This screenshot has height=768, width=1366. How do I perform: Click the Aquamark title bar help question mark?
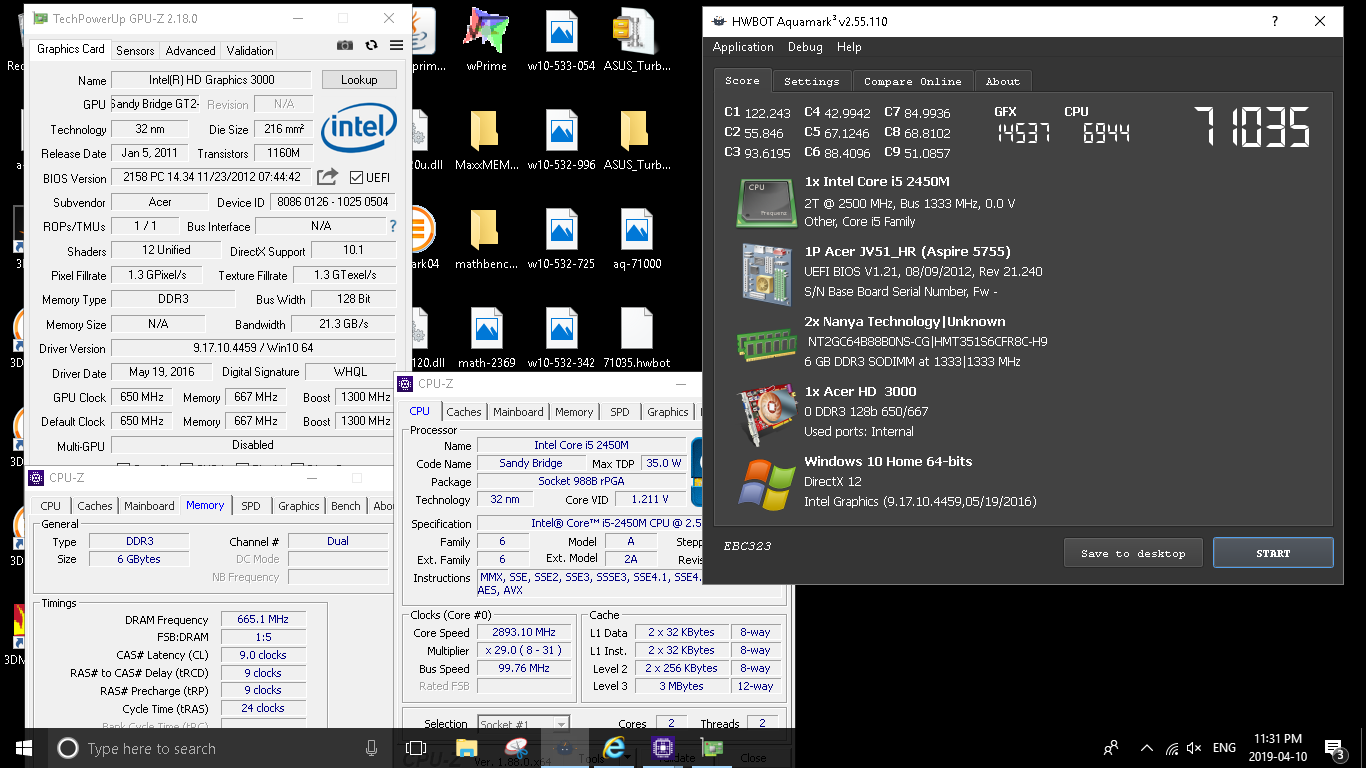(x=1274, y=21)
